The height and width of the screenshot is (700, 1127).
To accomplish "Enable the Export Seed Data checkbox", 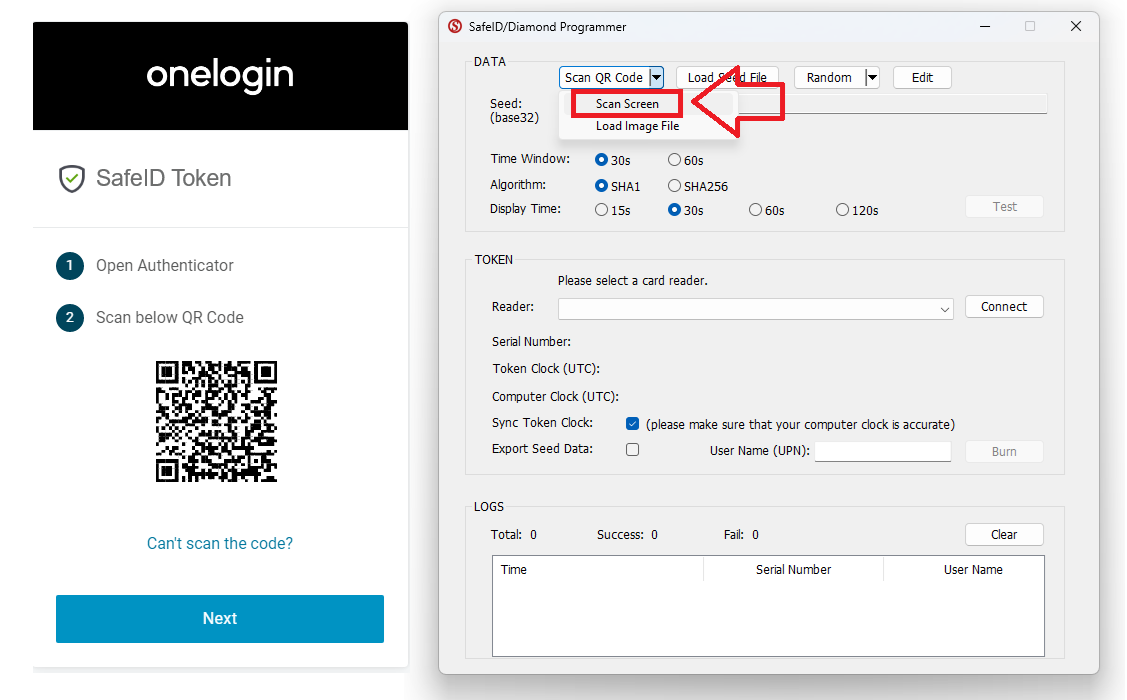I will (632, 450).
